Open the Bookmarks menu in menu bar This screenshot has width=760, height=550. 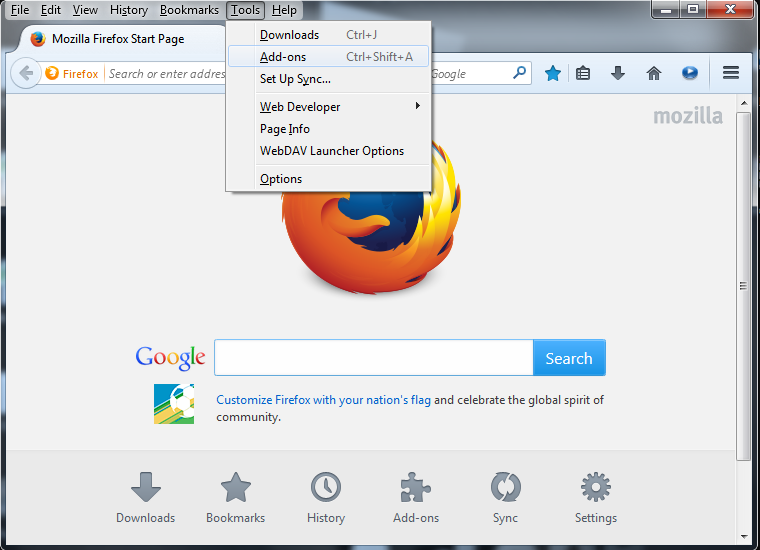[x=189, y=10]
